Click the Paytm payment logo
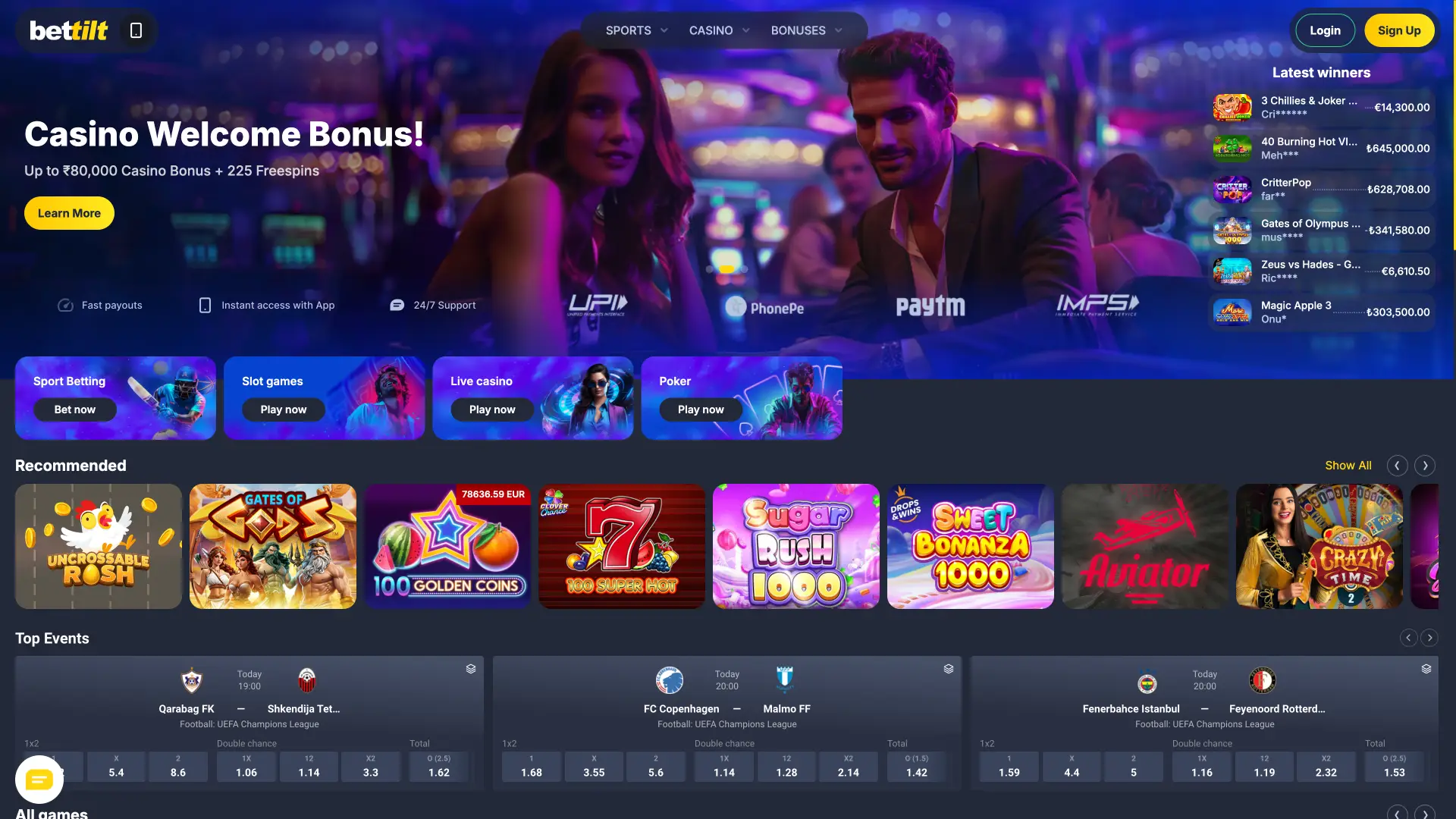 [930, 306]
